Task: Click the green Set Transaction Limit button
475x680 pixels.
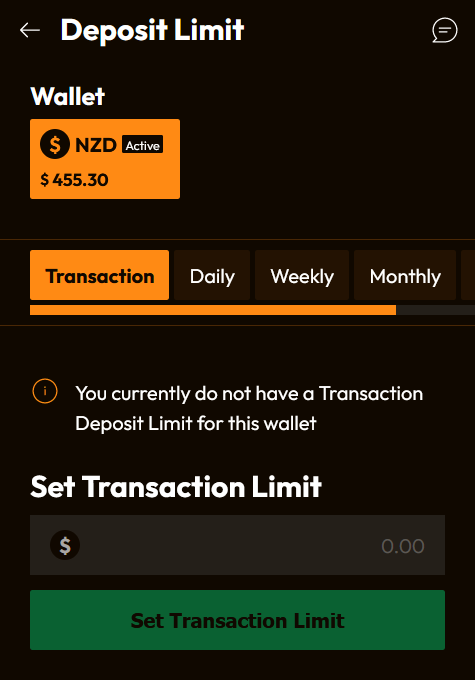Action: tap(237, 620)
